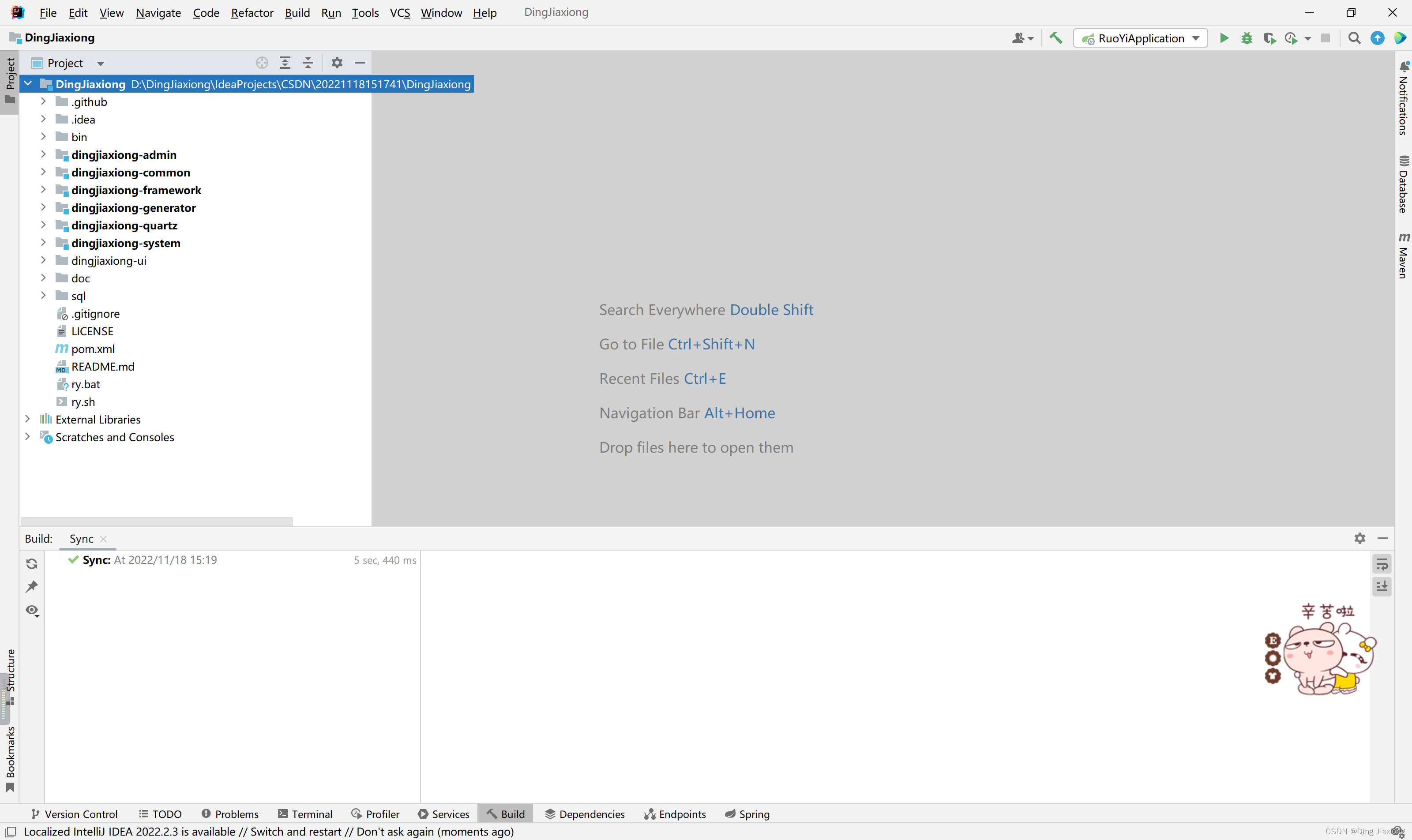Open Search Everywhere magnifier icon
1412x840 pixels.
click(1354, 38)
